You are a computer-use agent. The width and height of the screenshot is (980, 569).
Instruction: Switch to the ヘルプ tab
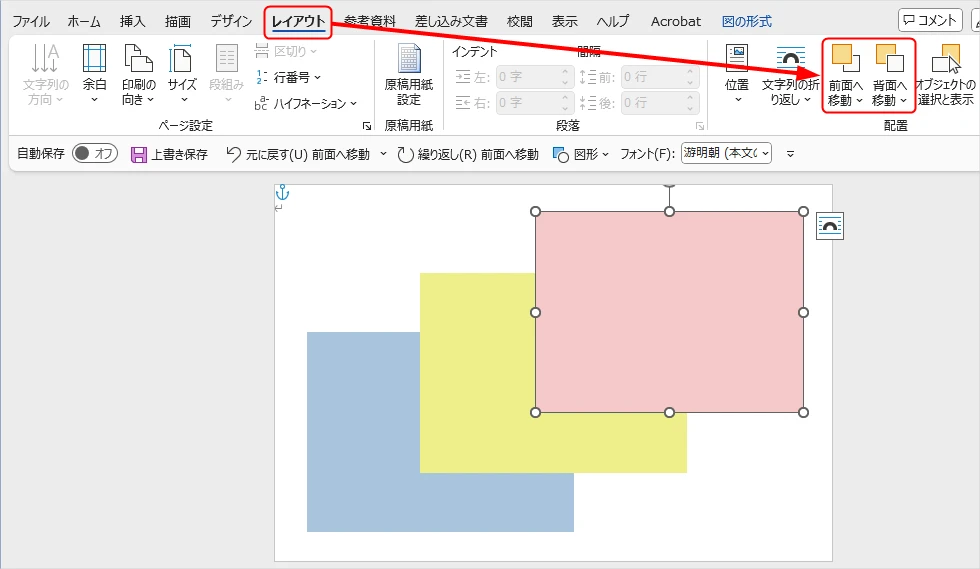[612, 21]
